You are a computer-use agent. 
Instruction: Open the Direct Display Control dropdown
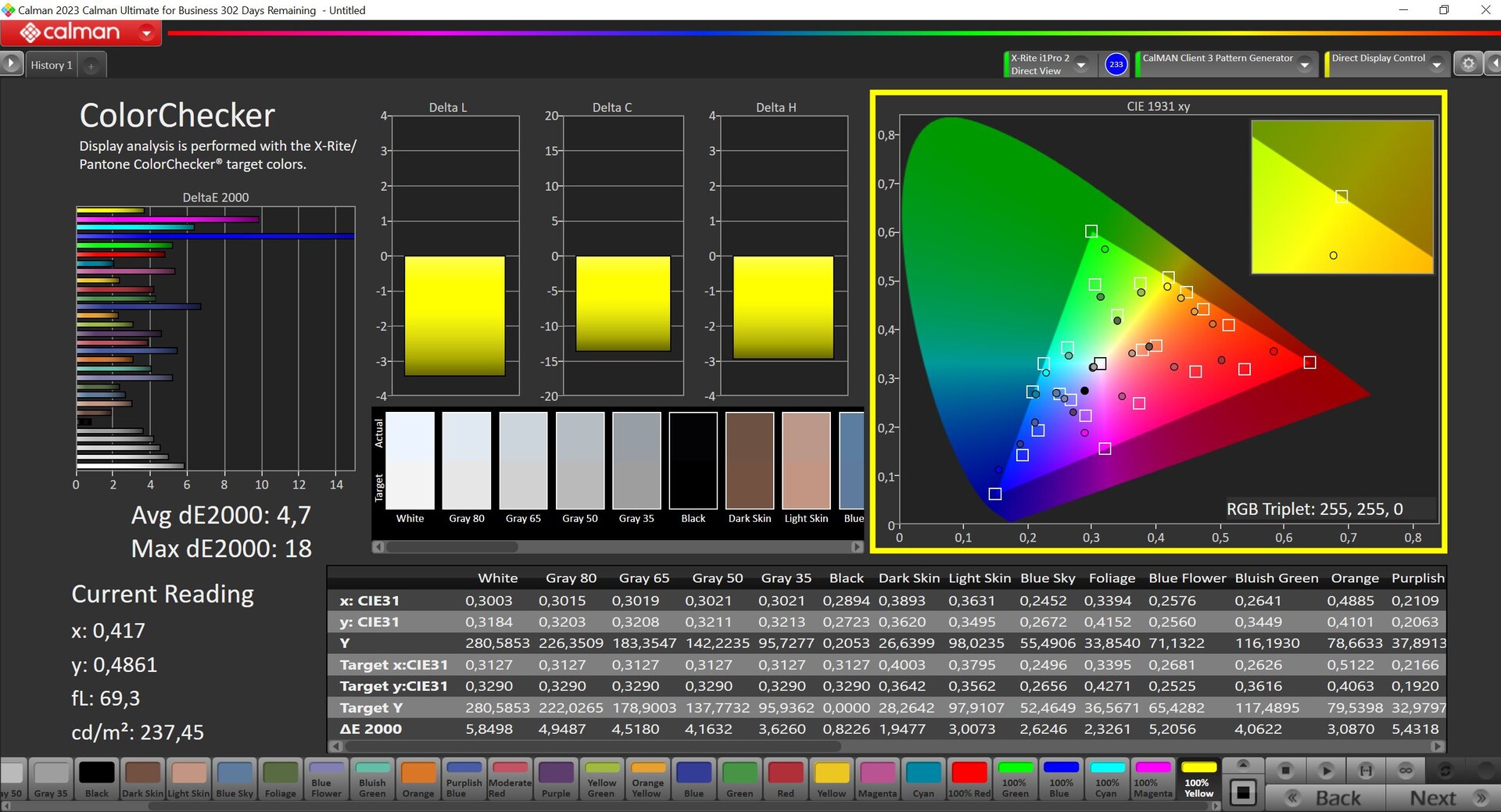click(x=1436, y=65)
